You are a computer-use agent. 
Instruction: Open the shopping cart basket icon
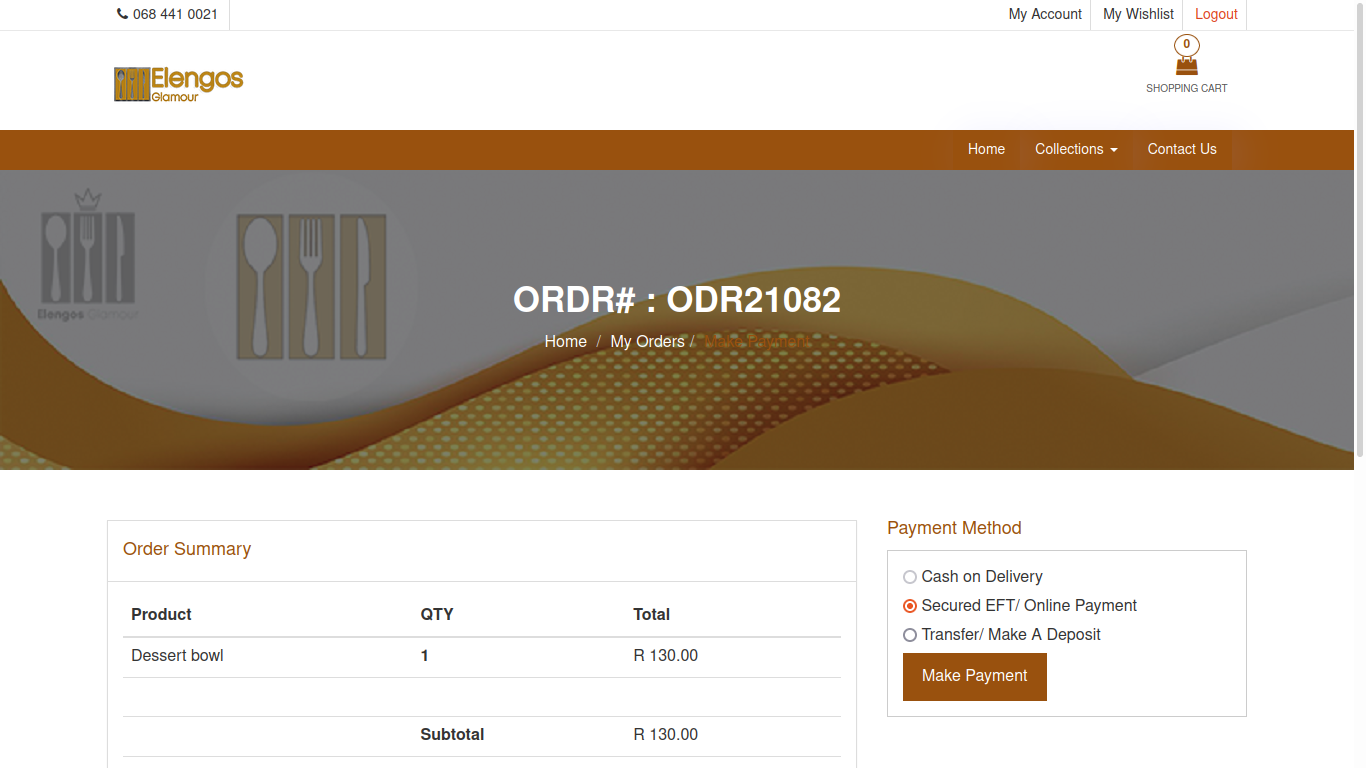(1186, 66)
